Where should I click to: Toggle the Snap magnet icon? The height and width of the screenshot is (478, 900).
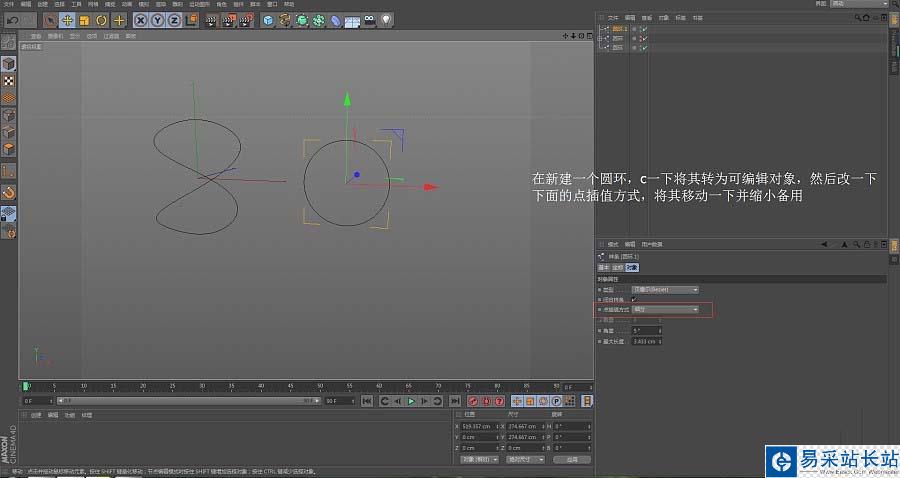[x=9, y=193]
